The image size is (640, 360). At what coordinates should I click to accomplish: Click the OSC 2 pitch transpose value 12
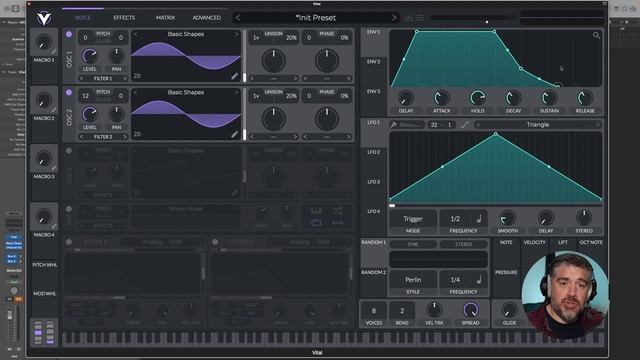point(85,96)
